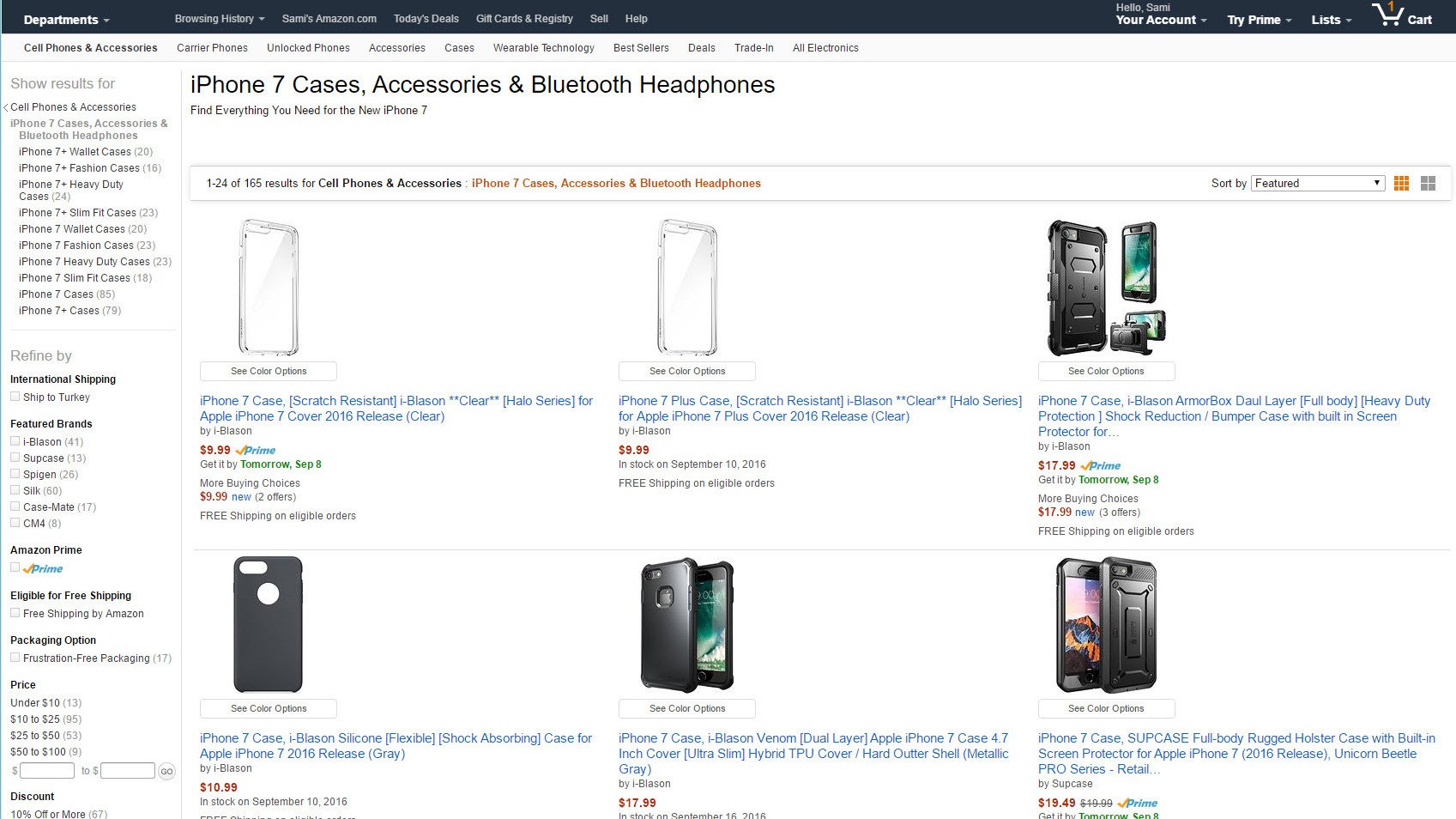Click the Prime badge next to $9.99
Screen dimensions: 1456x819
(x=257, y=450)
